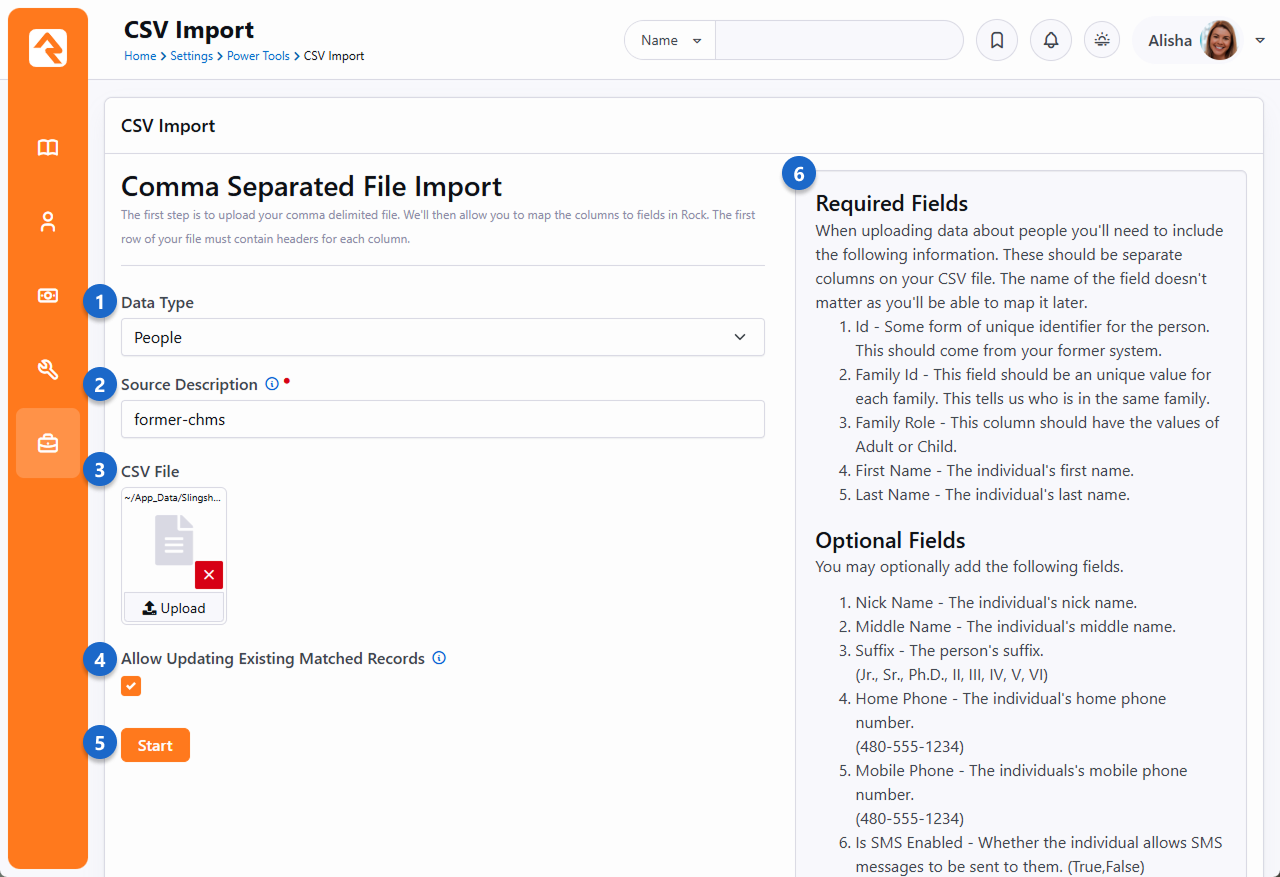Image resolution: width=1280 pixels, height=877 pixels.
Task: Open the person icon in sidebar
Action: 48,222
